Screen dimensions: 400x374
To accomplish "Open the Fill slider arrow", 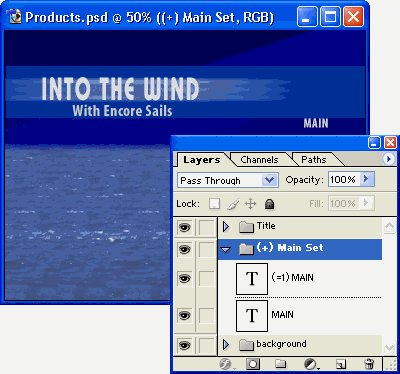I will pyautogui.click(x=366, y=203).
